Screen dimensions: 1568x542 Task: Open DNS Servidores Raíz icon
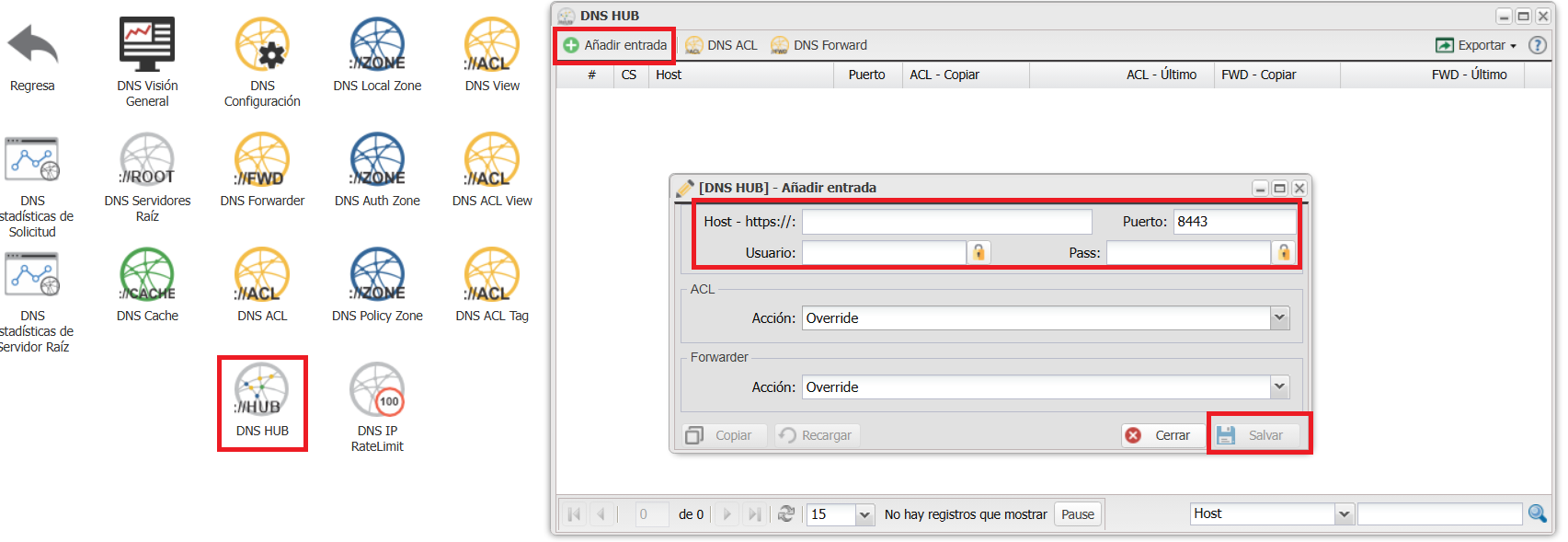point(147,161)
